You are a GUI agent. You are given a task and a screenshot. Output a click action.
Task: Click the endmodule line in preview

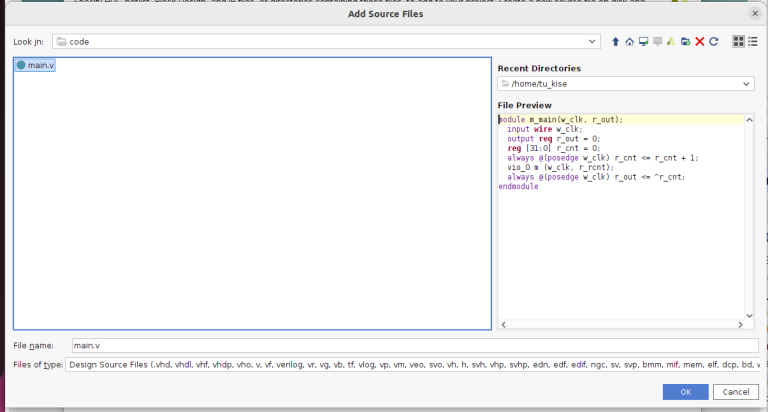point(518,186)
